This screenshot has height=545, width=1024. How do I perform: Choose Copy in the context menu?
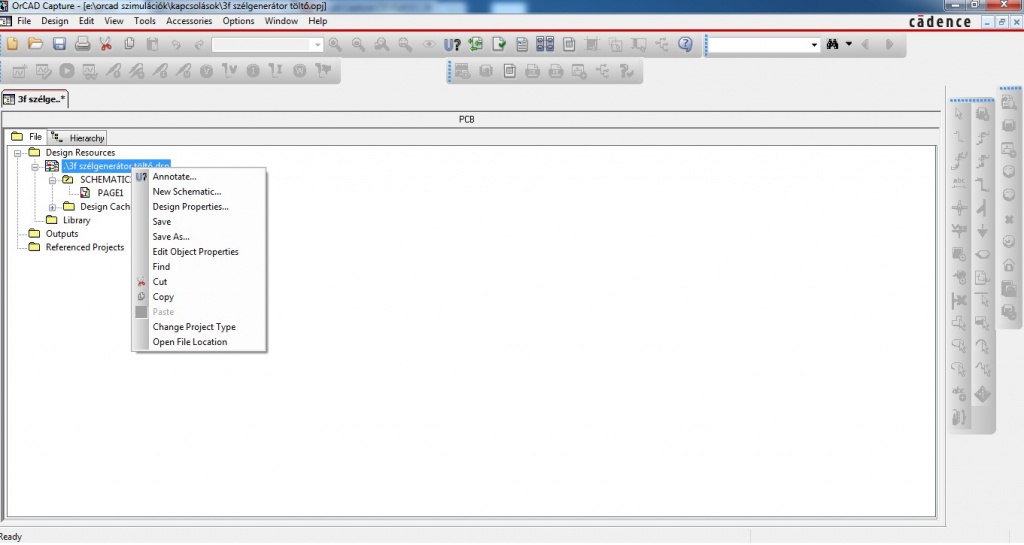pos(199,297)
